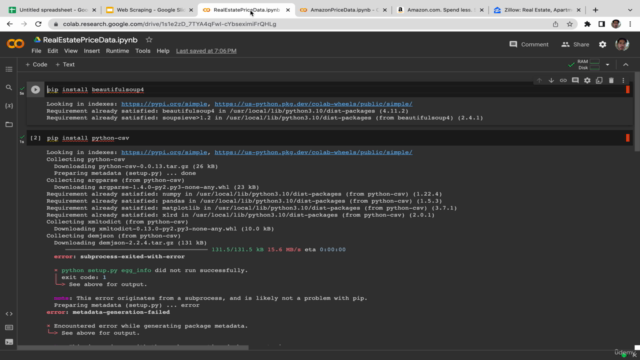Open the browser side panel
The height and width of the screenshot is (360, 640).
(x=602, y=24)
